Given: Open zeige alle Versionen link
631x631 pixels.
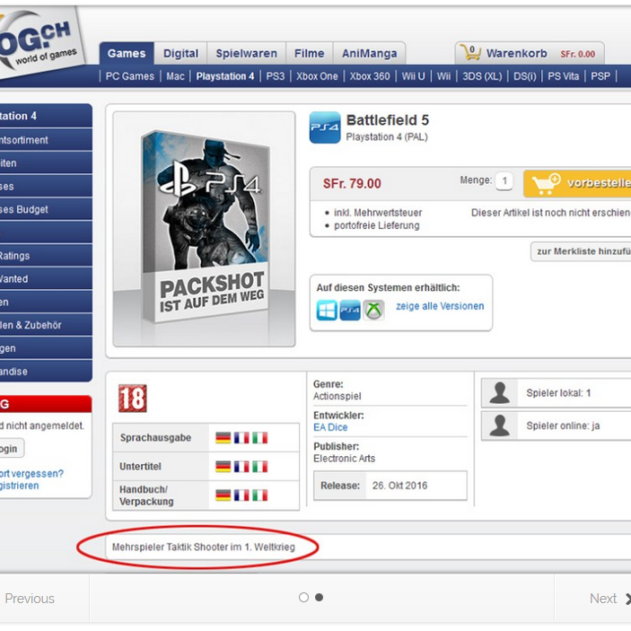Looking at the screenshot, I should coord(440,306).
